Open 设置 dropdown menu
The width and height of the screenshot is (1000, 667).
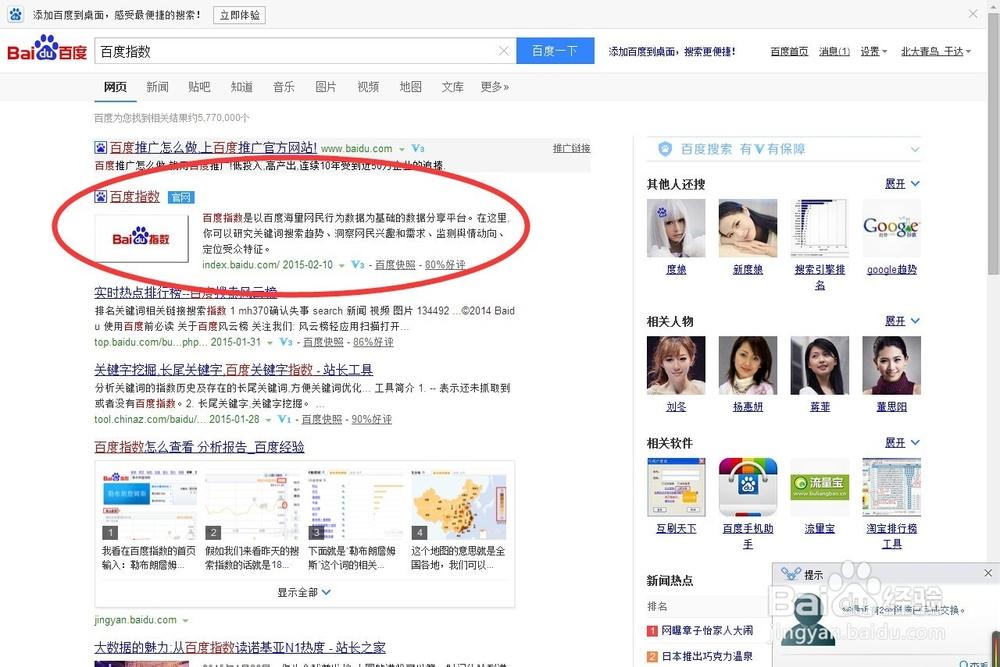pyautogui.click(x=874, y=51)
